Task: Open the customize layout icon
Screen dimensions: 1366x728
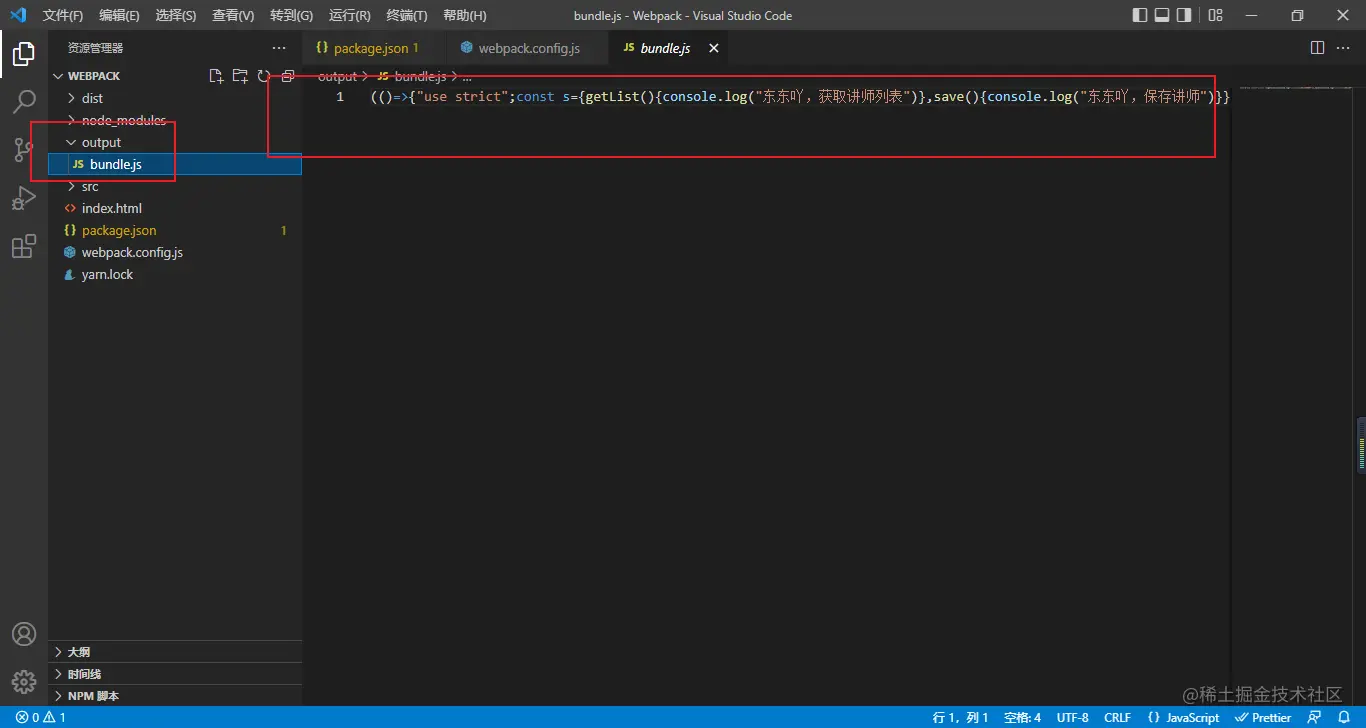Action: point(1215,15)
